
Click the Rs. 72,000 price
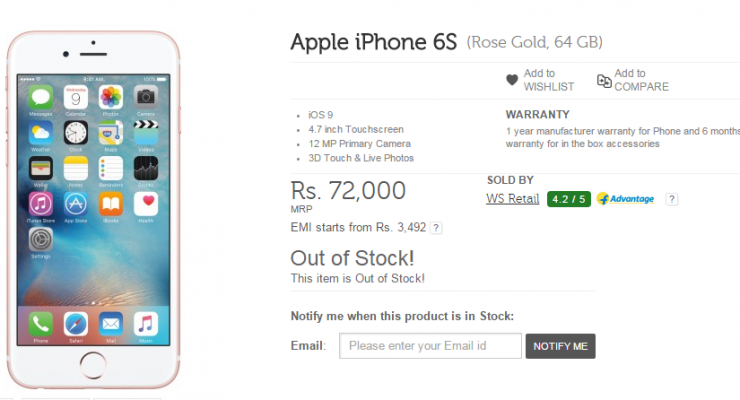348,190
